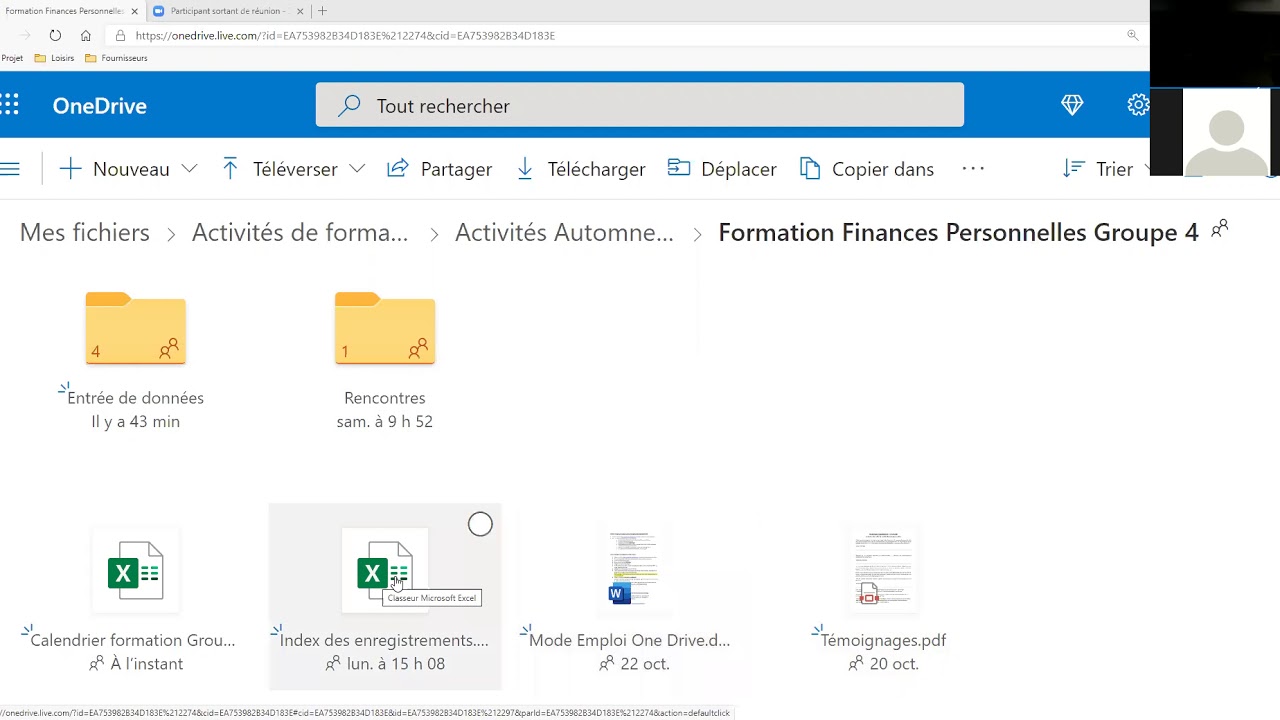The width and height of the screenshot is (1280, 720).
Task: Open the Rencontres folder icon
Action: (x=385, y=328)
